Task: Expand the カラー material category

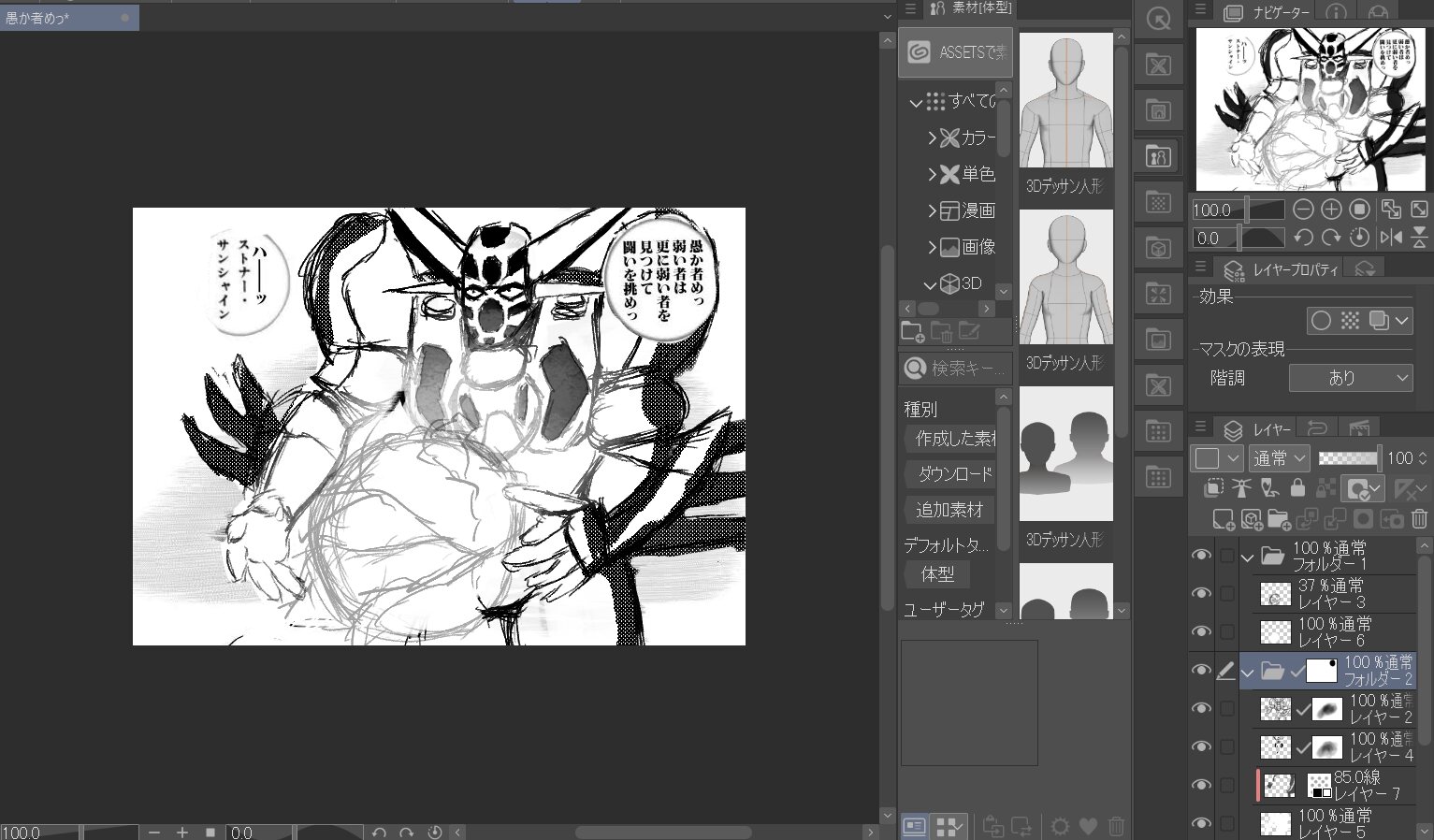Action: pos(932,138)
